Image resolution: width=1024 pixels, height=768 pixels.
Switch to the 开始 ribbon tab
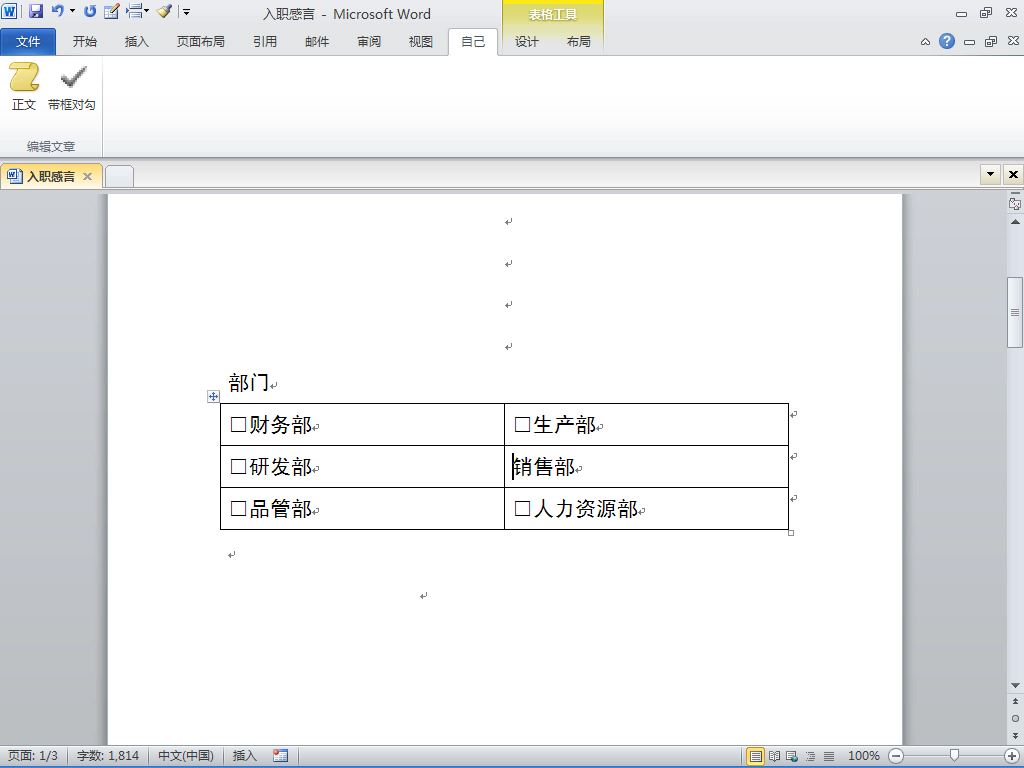pos(84,42)
